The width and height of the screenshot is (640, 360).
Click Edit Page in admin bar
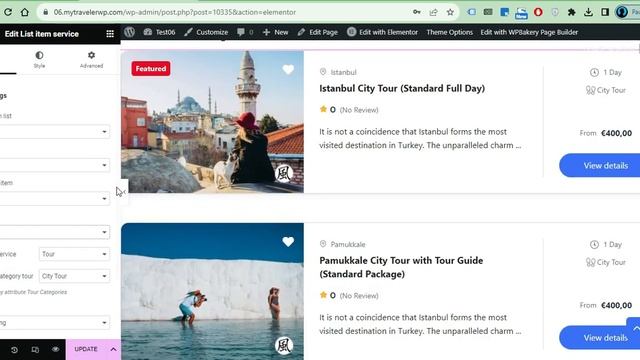318,32
